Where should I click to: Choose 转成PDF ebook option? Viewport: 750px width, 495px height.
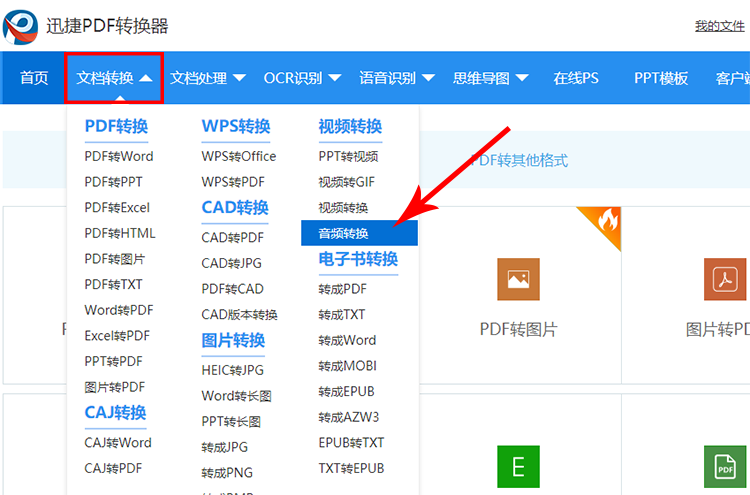point(342,289)
